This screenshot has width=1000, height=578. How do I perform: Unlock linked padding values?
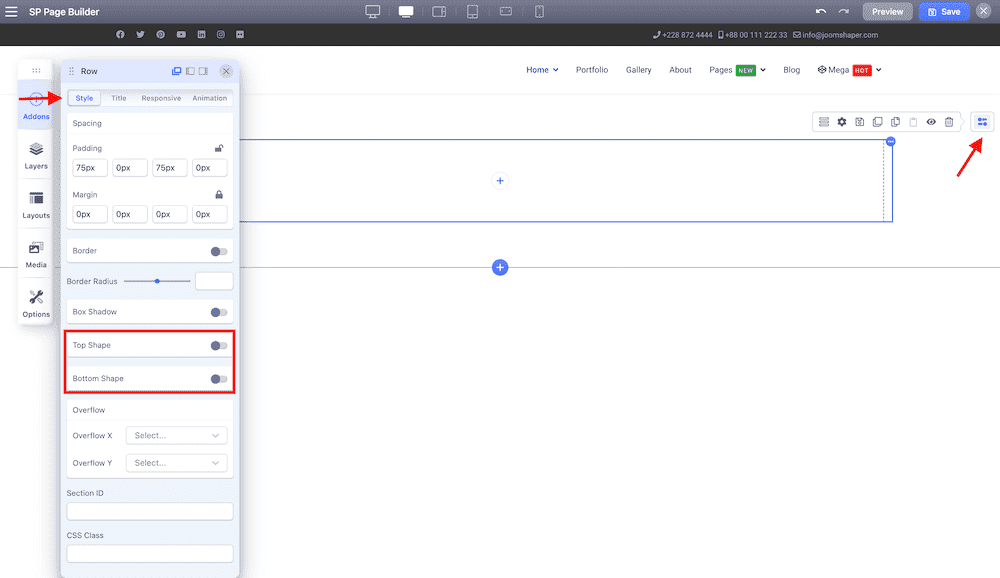(219, 148)
